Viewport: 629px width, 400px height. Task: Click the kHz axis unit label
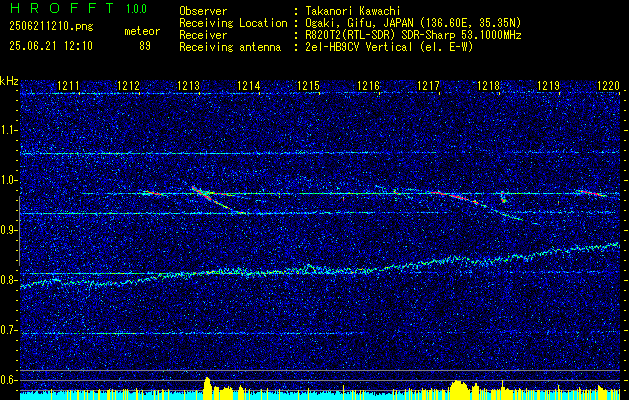point(9,81)
